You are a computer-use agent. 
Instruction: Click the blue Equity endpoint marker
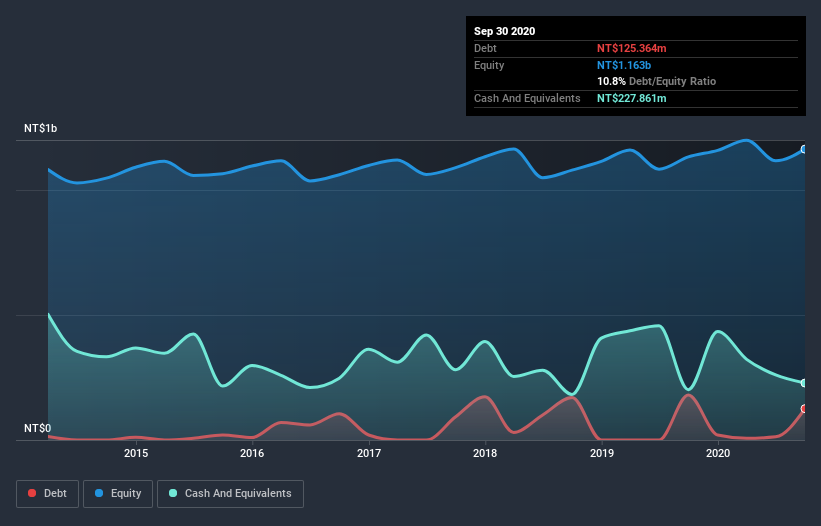tap(804, 150)
